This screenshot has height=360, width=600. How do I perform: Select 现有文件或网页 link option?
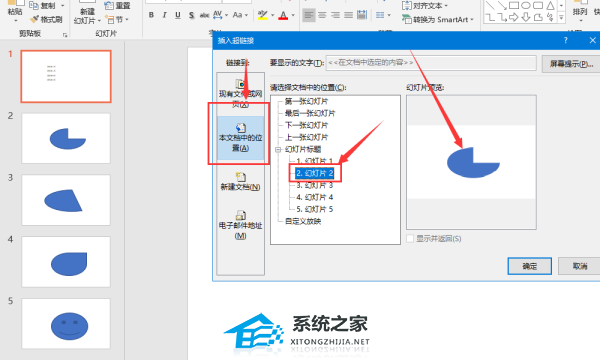(240, 93)
